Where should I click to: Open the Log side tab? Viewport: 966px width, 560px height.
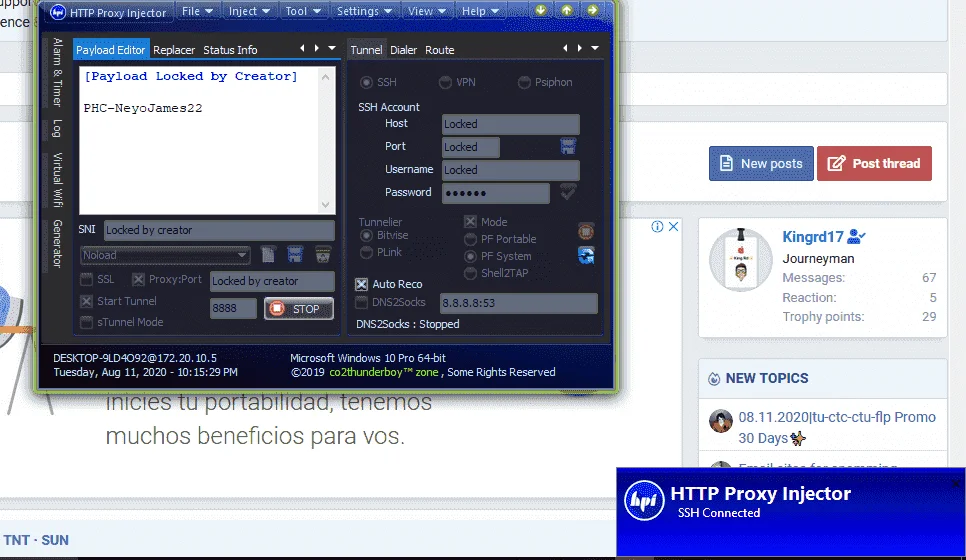(x=57, y=128)
